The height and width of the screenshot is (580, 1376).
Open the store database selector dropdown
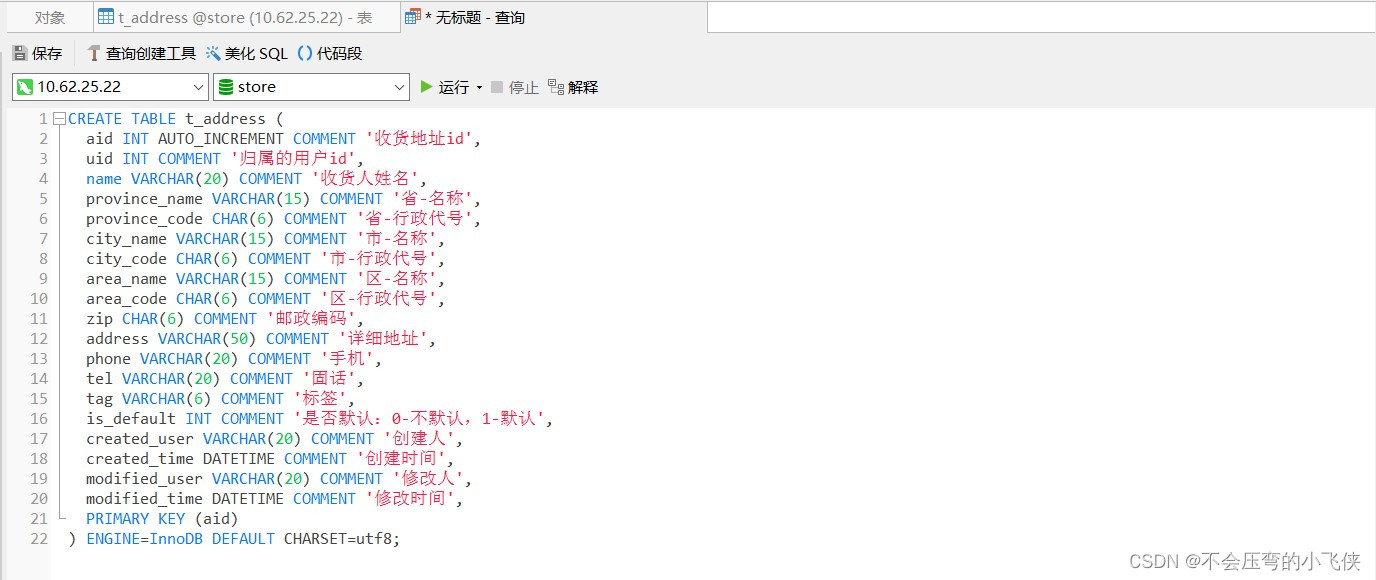[399, 86]
